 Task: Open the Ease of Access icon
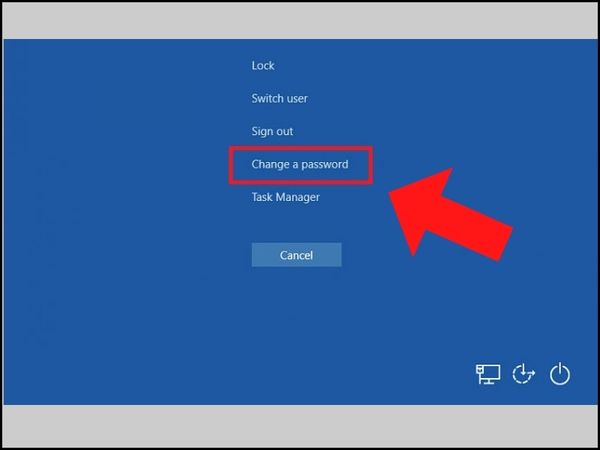[x=524, y=374]
